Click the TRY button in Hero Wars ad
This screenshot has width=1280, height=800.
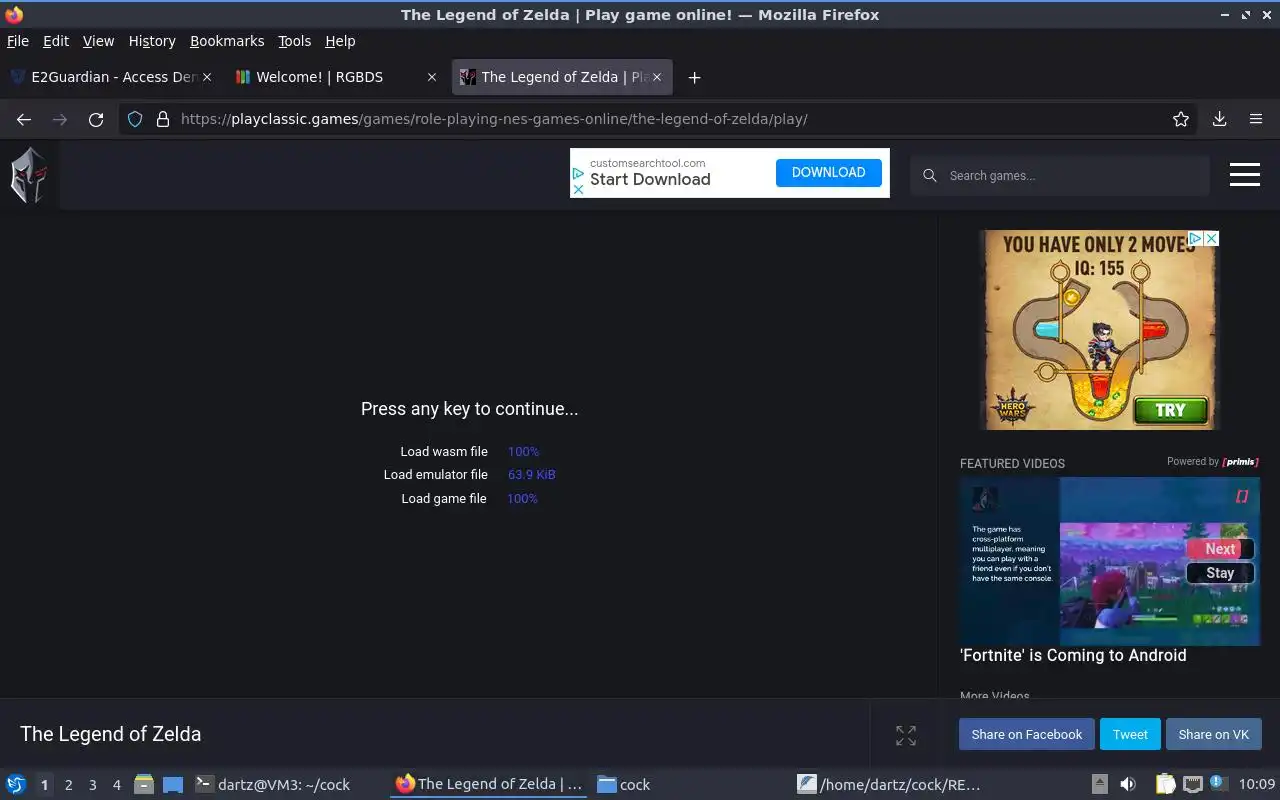[x=1170, y=410]
